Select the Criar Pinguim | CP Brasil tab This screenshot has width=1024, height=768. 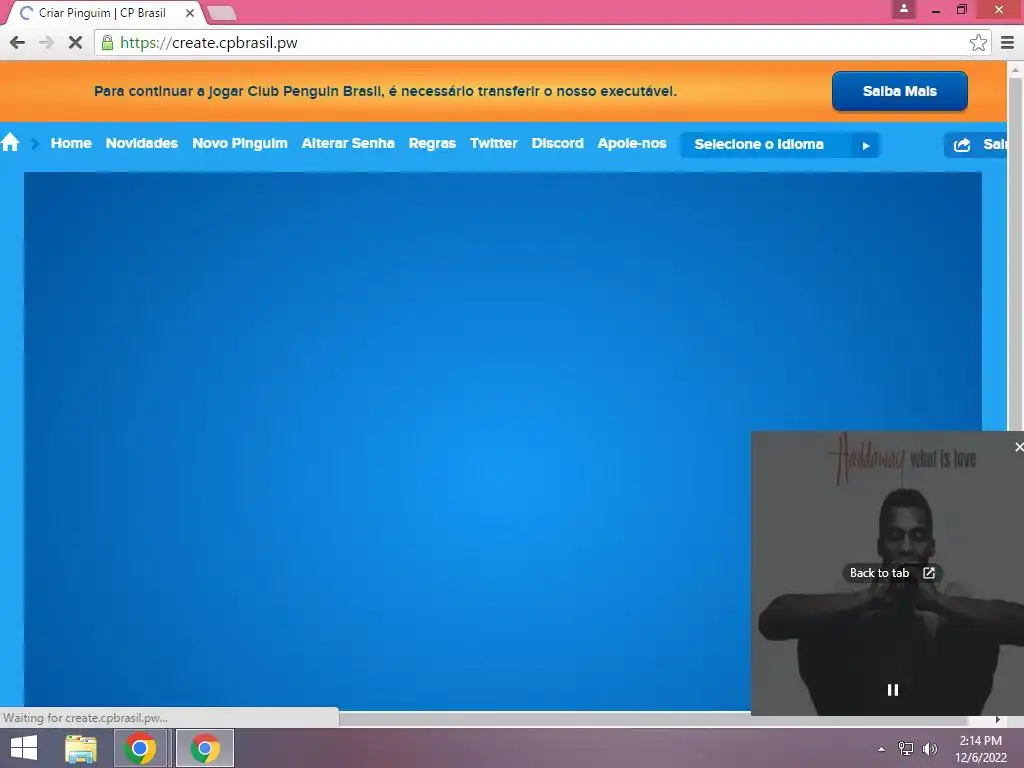(102, 12)
